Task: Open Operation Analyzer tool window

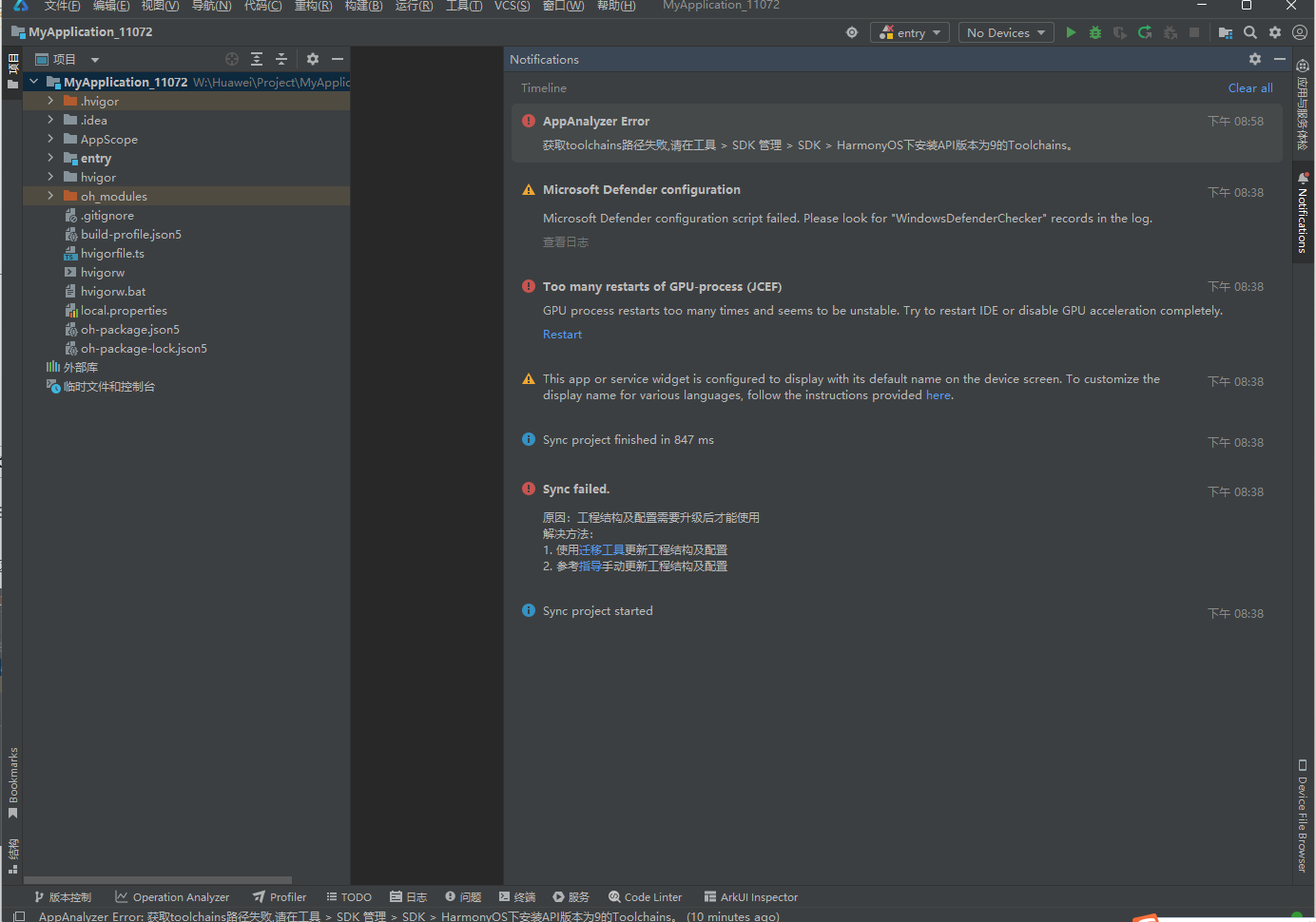Action: (172, 897)
